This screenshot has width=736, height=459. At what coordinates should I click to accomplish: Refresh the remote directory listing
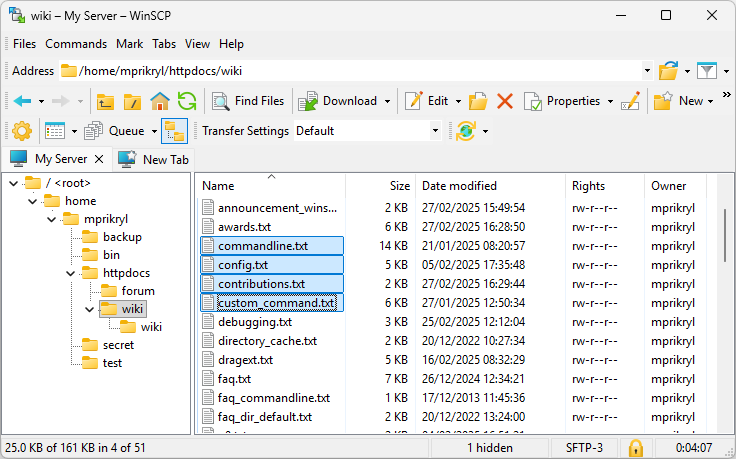[186, 101]
